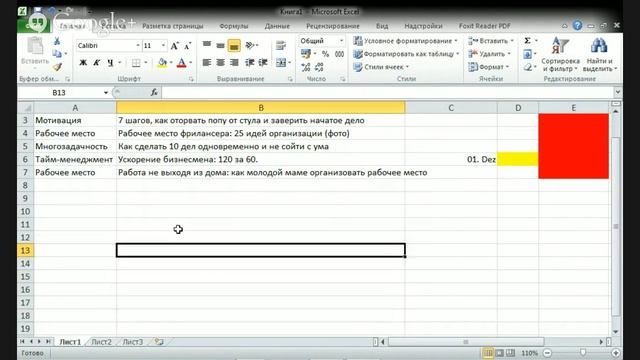Apply thousands separator 000 format
Image resolution: width=640 pixels, height=360 pixels.
339,54
